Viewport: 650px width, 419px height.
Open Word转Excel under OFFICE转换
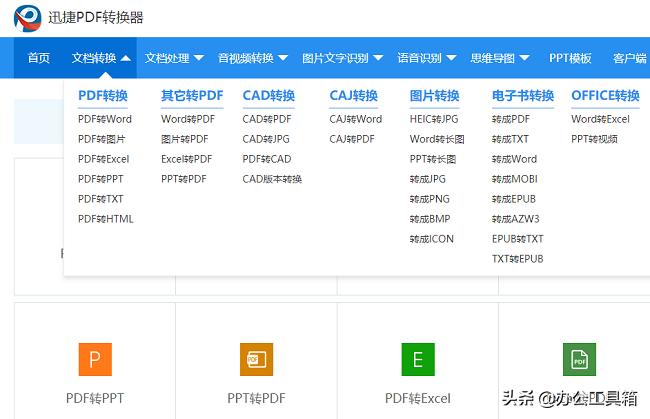click(x=600, y=119)
